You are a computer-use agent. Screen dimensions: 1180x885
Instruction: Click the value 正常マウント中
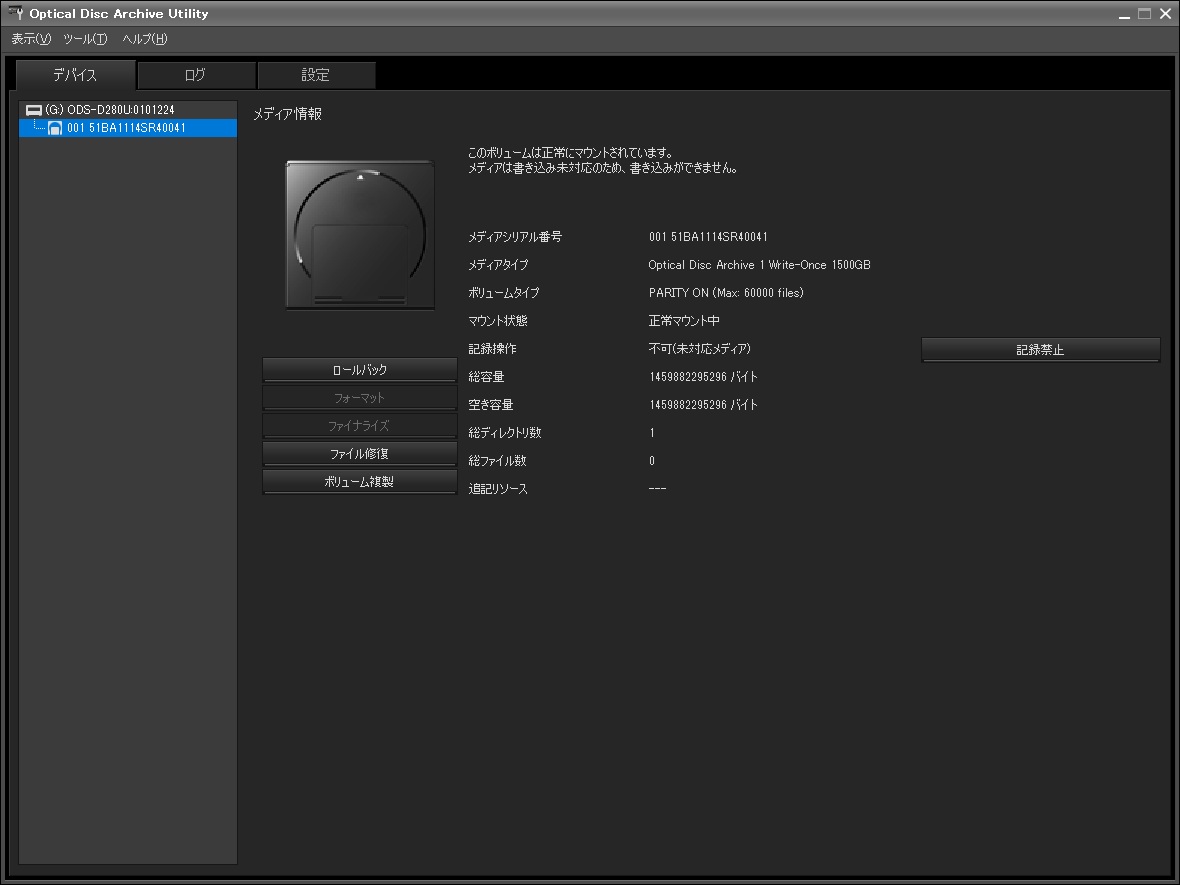[x=684, y=321]
